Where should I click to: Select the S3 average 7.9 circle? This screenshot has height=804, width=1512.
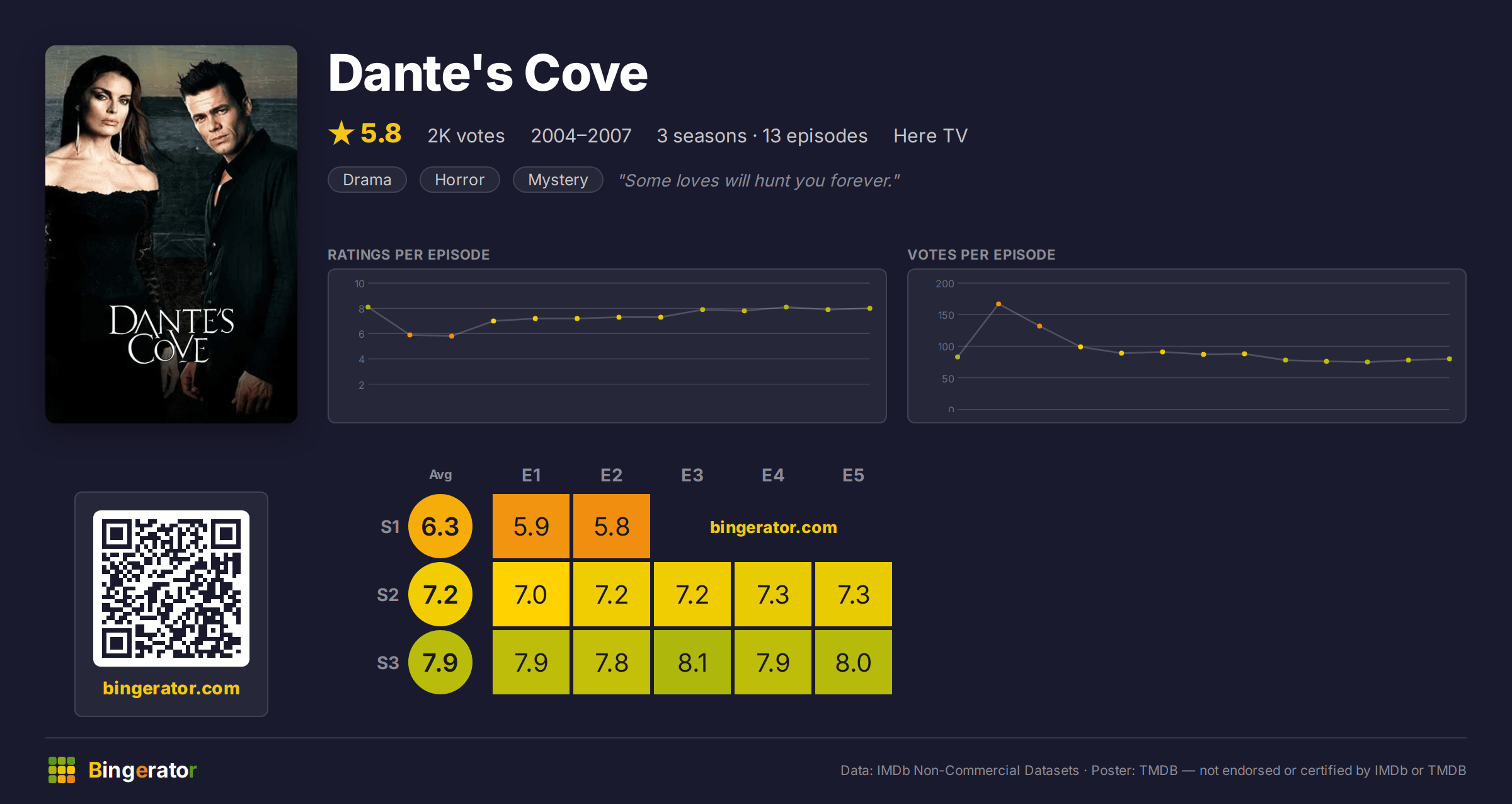(440, 662)
